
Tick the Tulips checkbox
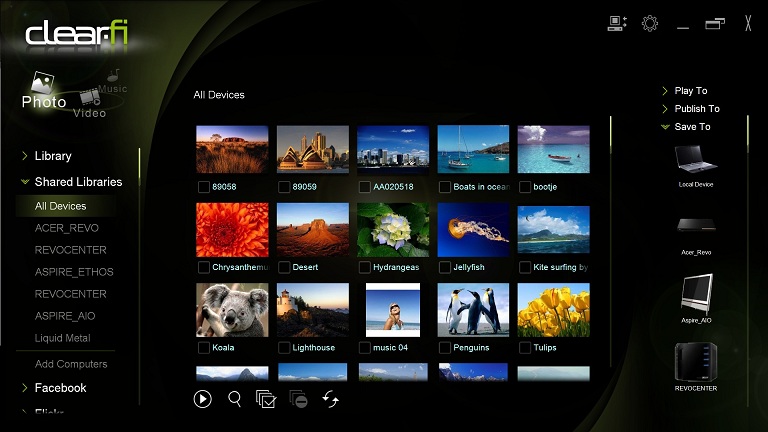click(525, 348)
